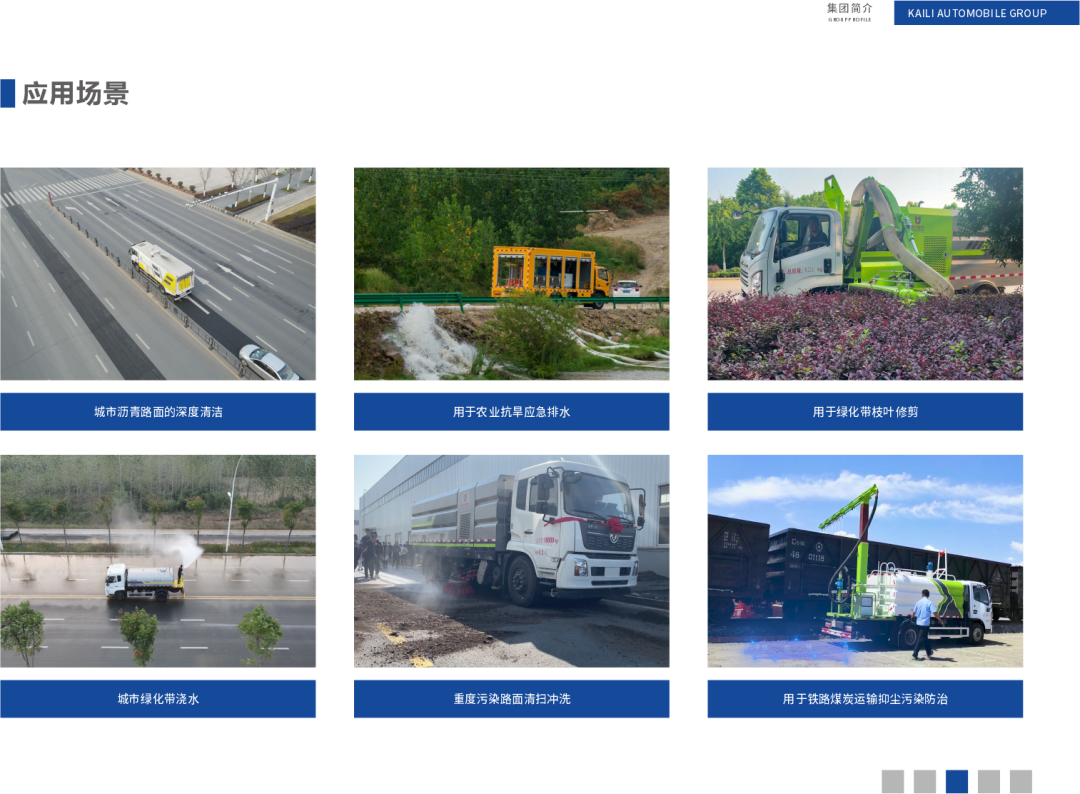Open the road sweeper truck photo
This screenshot has width=1080, height=794.
click(x=511, y=561)
